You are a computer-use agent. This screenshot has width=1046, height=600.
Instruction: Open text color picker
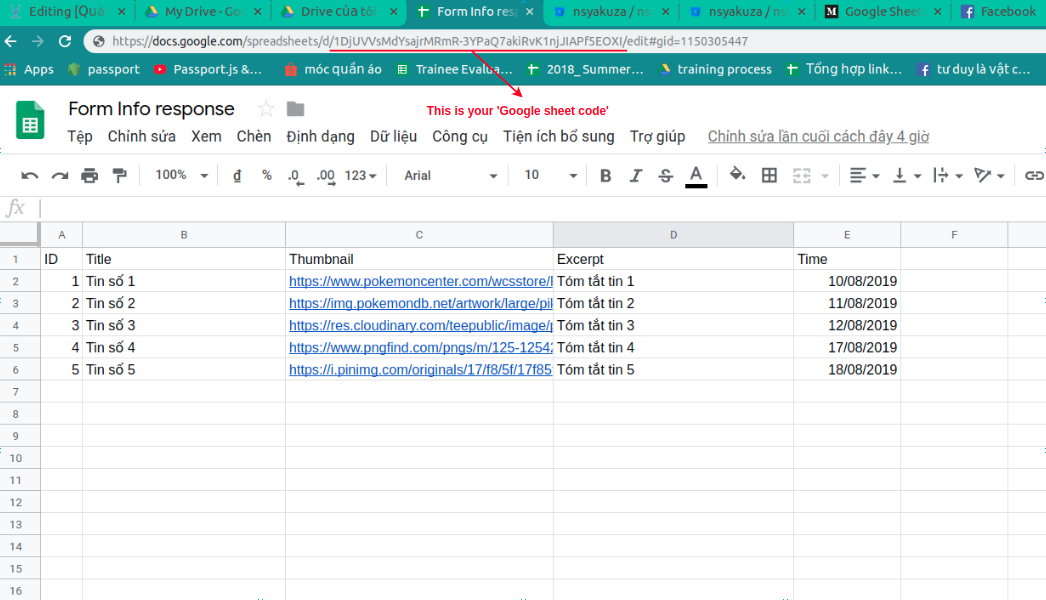click(696, 176)
